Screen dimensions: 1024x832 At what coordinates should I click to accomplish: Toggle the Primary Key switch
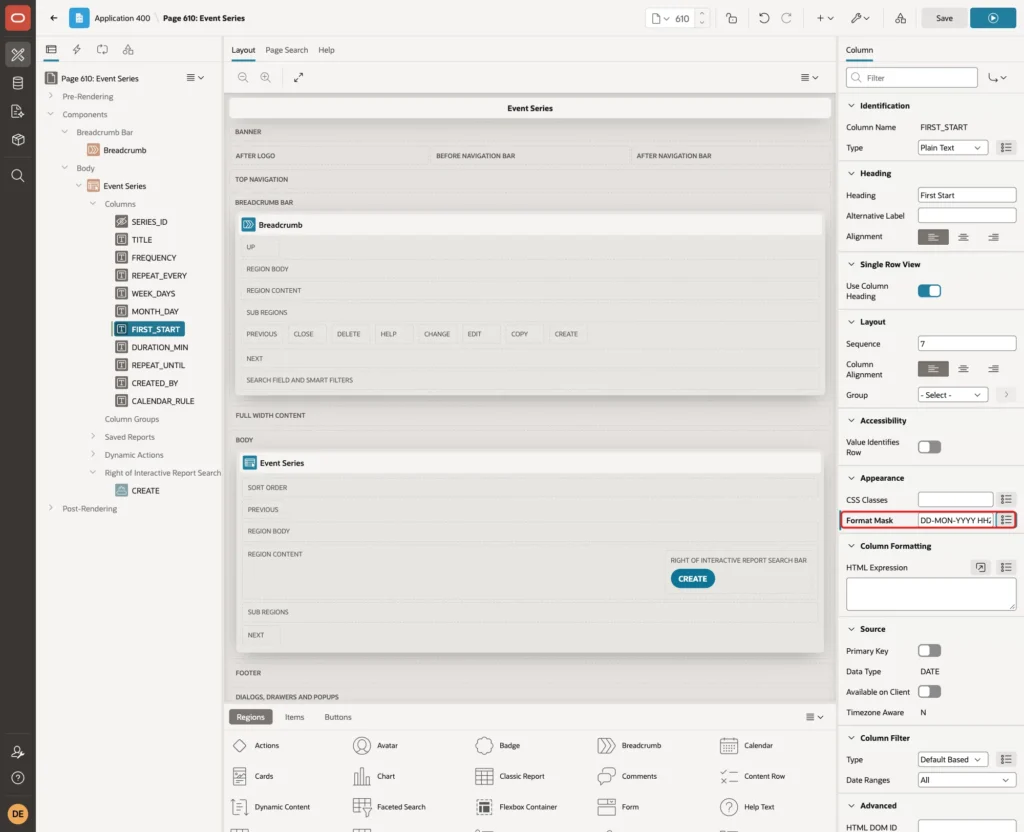pyautogui.click(x=929, y=651)
